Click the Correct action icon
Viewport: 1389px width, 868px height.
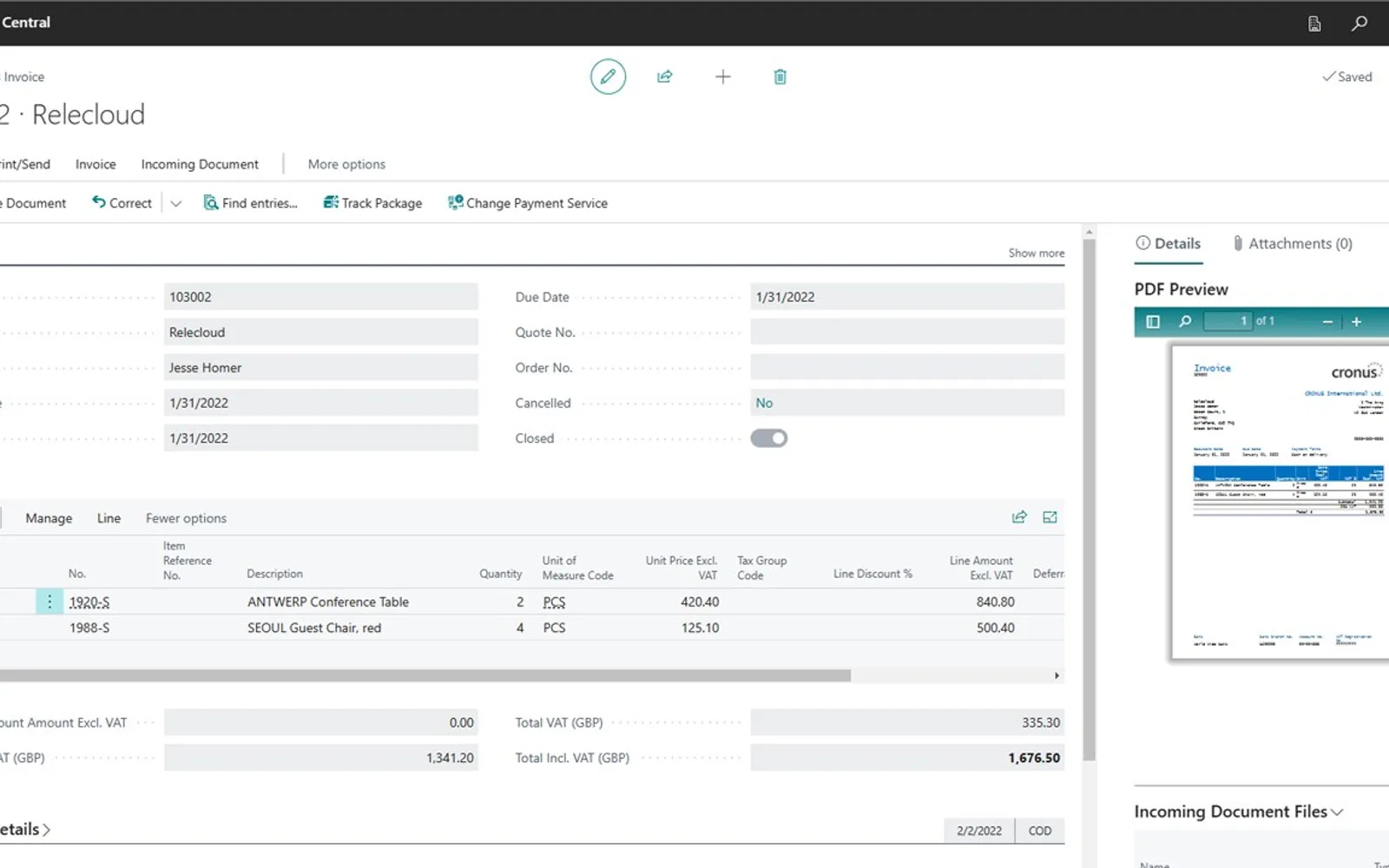[99, 202]
